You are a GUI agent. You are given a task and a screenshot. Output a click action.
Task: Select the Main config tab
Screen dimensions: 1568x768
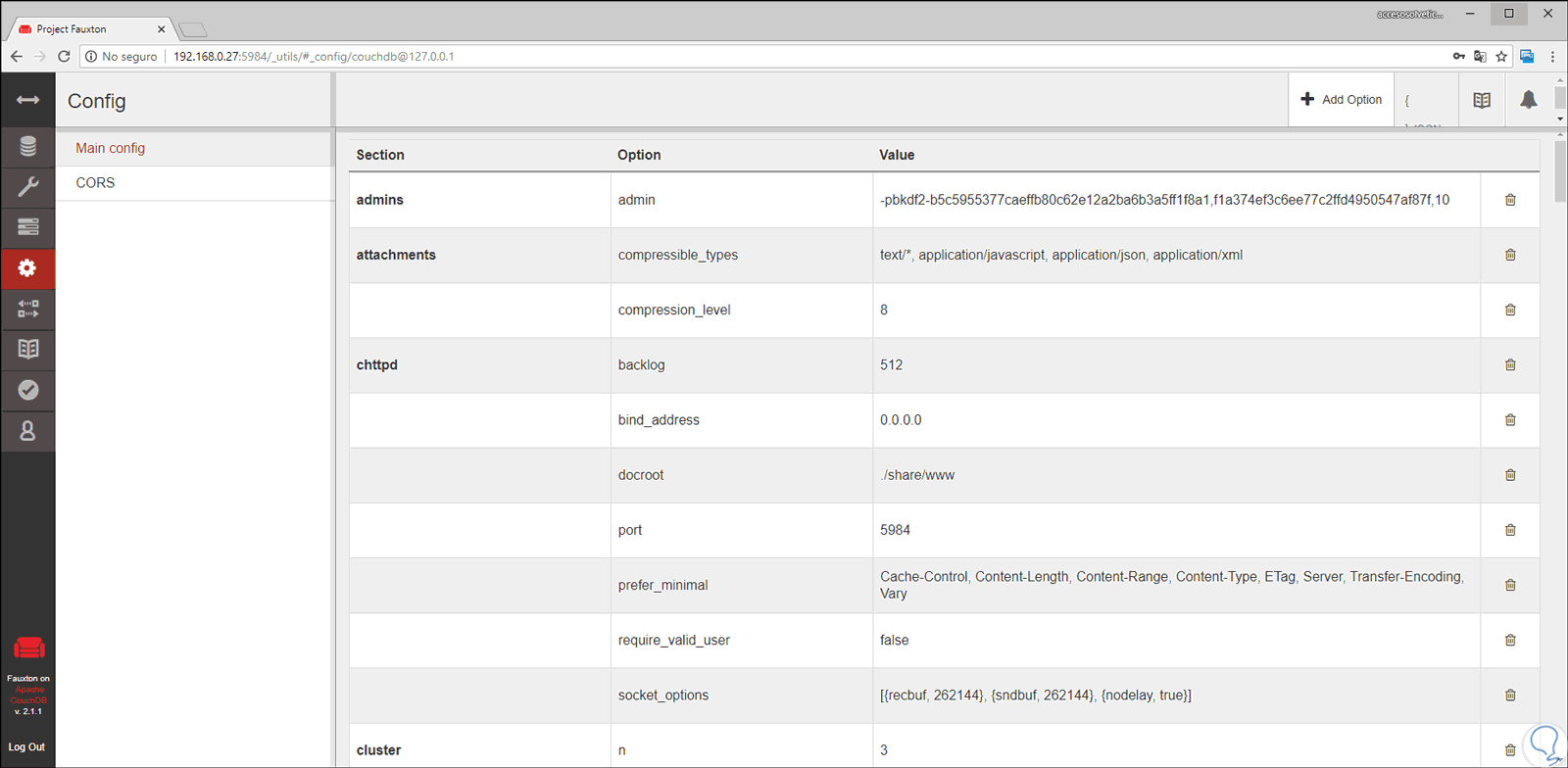click(111, 148)
